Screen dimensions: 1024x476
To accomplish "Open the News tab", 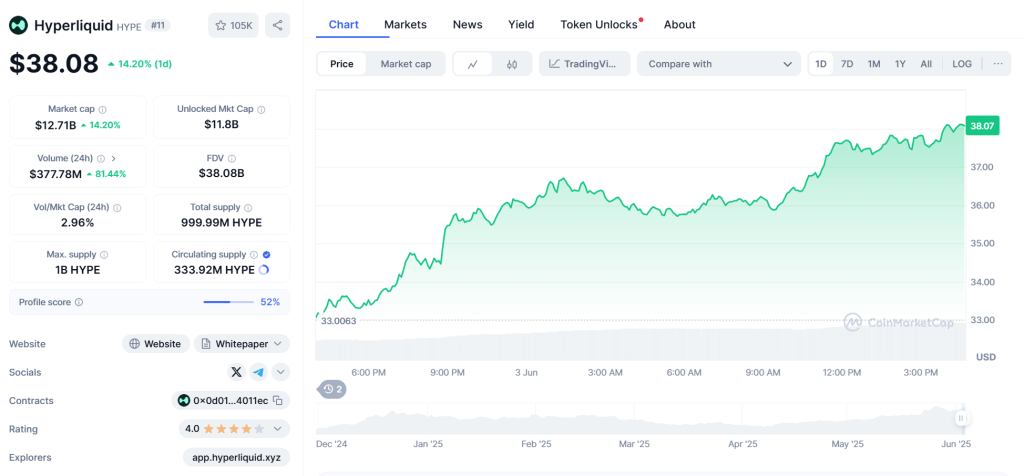I will click(468, 25).
